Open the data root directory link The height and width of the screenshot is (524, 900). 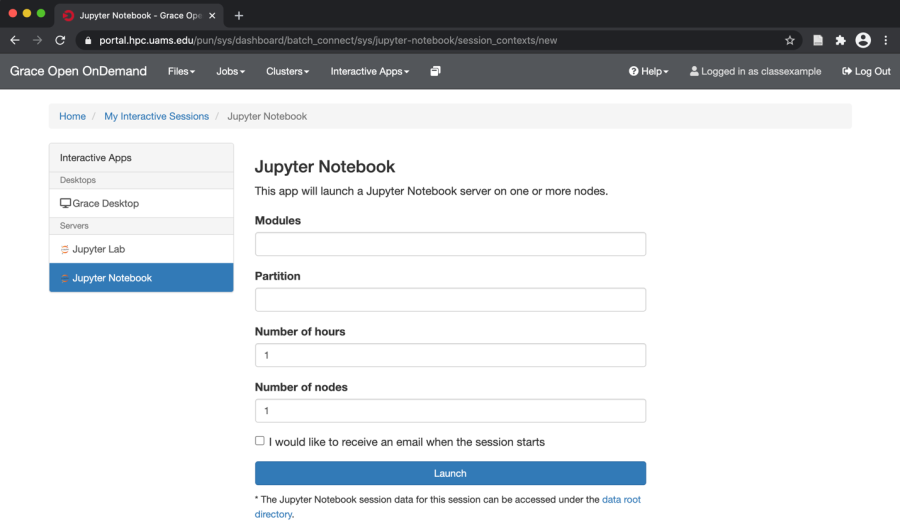pos(621,499)
